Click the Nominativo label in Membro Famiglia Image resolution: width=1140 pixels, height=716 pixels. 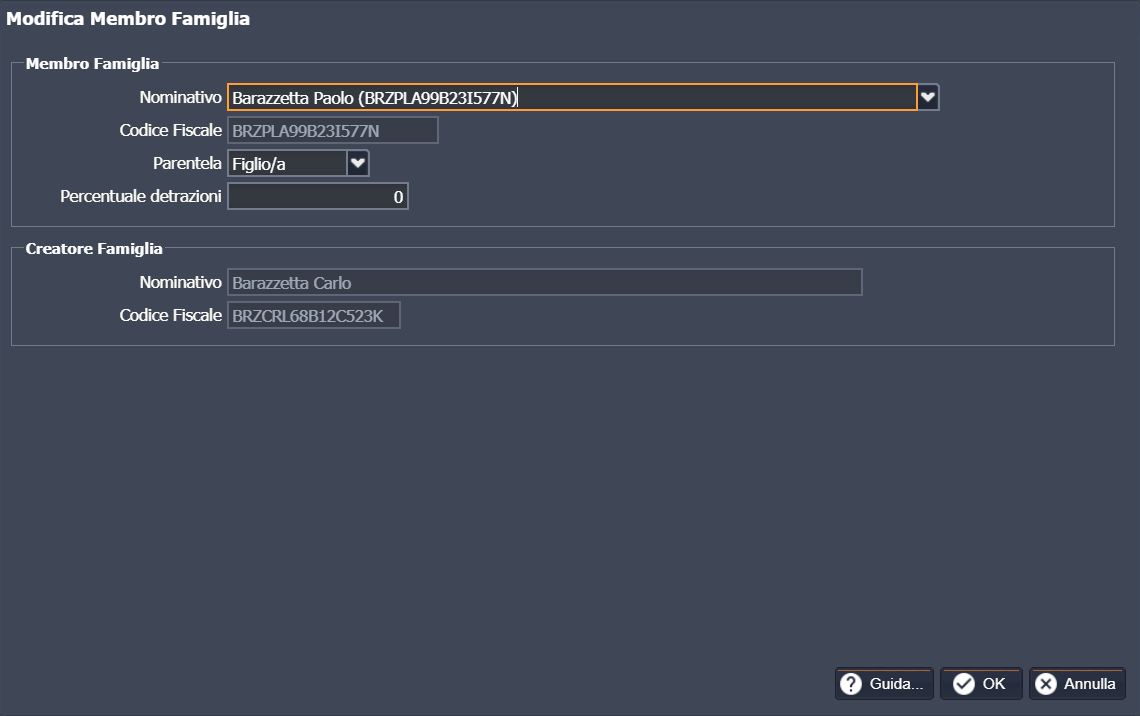(x=180, y=97)
